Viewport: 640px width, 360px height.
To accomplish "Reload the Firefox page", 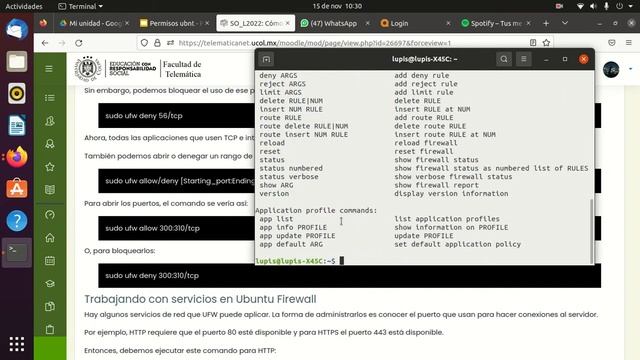I will pyautogui.click(x=79, y=43).
